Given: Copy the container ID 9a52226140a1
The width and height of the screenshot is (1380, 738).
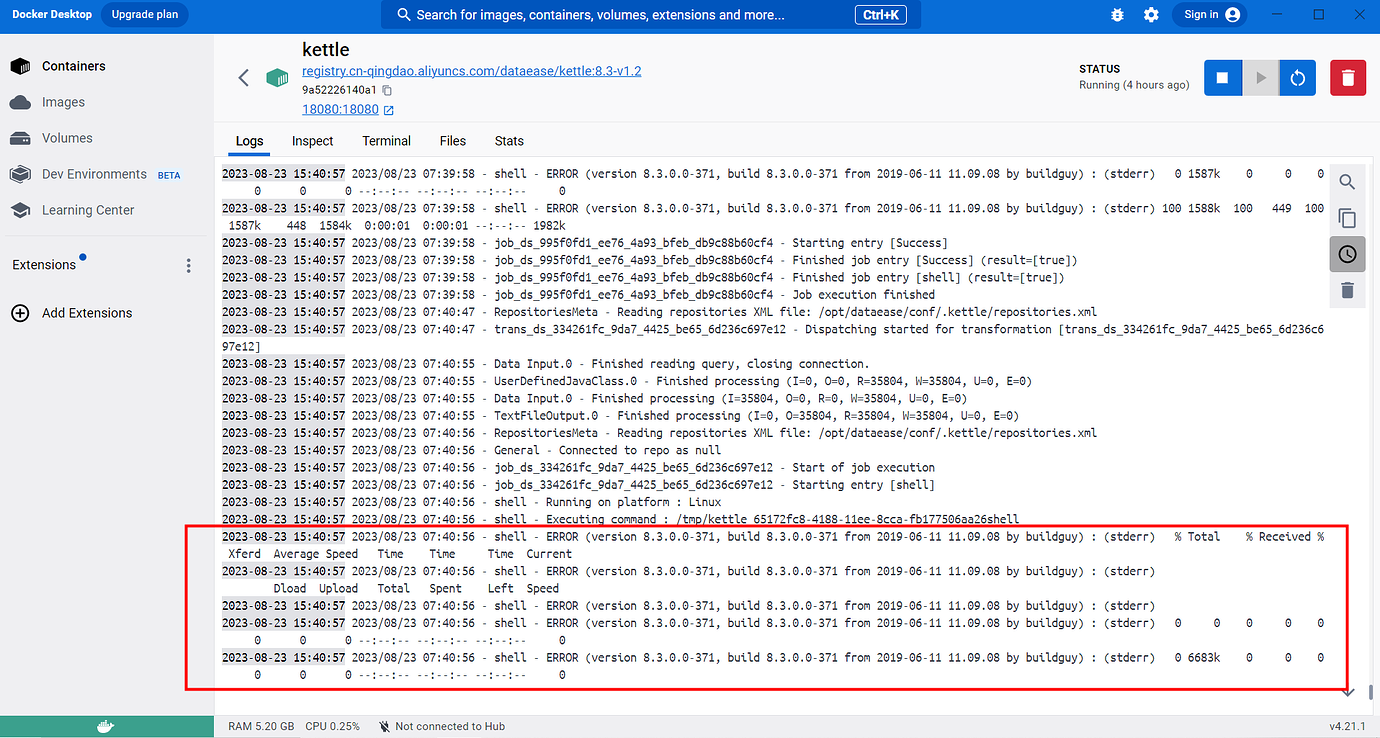Looking at the screenshot, I should pos(386,89).
